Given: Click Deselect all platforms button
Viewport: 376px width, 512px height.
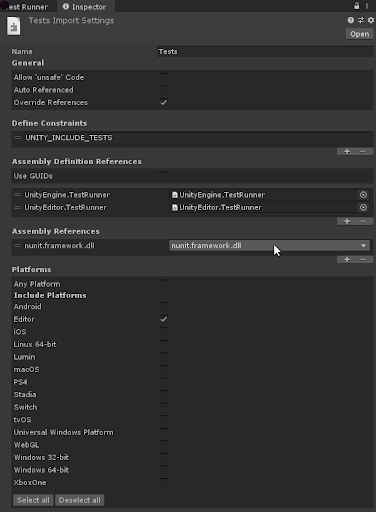Looking at the screenshot, I should (80, 500).
